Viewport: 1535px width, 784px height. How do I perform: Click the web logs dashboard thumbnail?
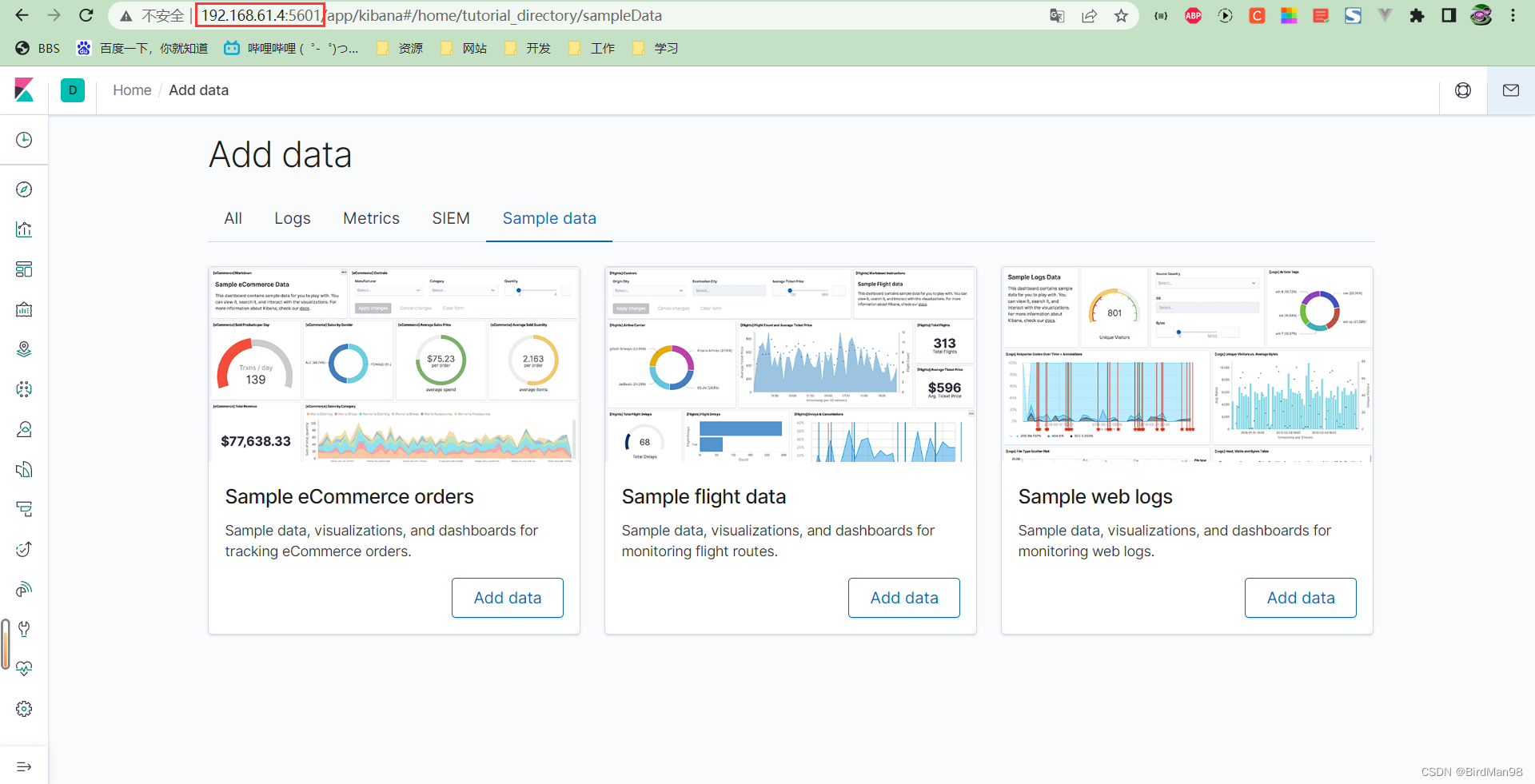(1187, 364)
